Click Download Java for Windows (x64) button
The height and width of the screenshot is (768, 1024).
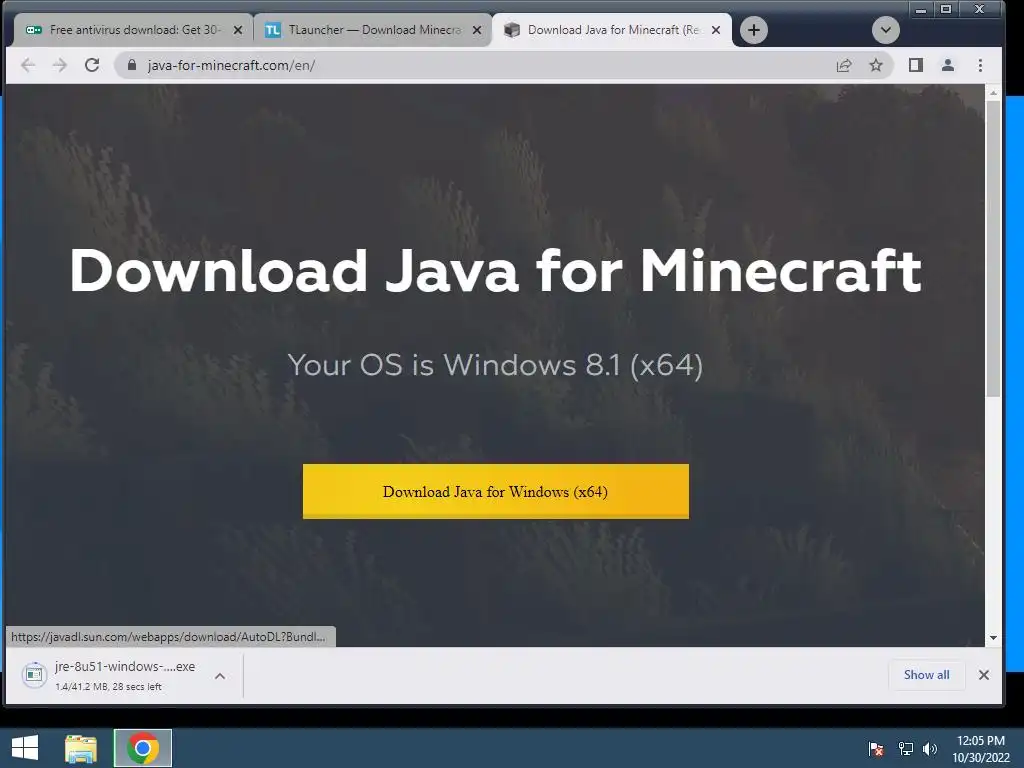pyautogui.click(x=496, y=492)
